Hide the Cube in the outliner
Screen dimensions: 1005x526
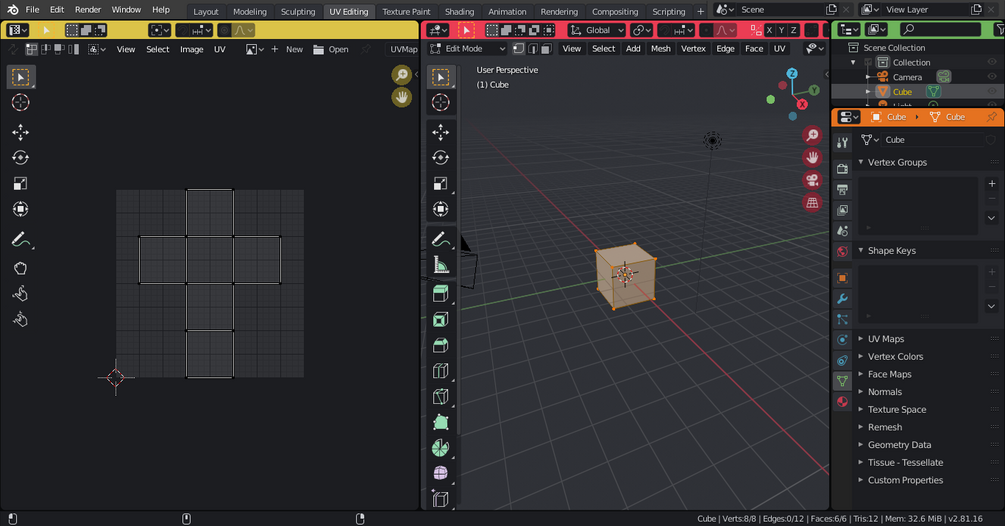click(992, 92)
